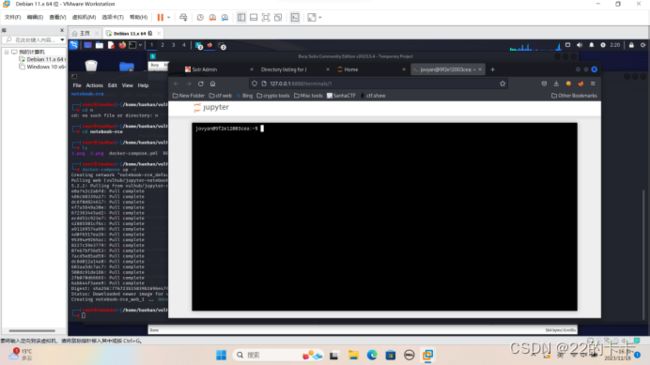Switch to workspace 4 in Kali panel
Image resolution: width=650 pixels, height=365 pixels.
pos(184,45)
